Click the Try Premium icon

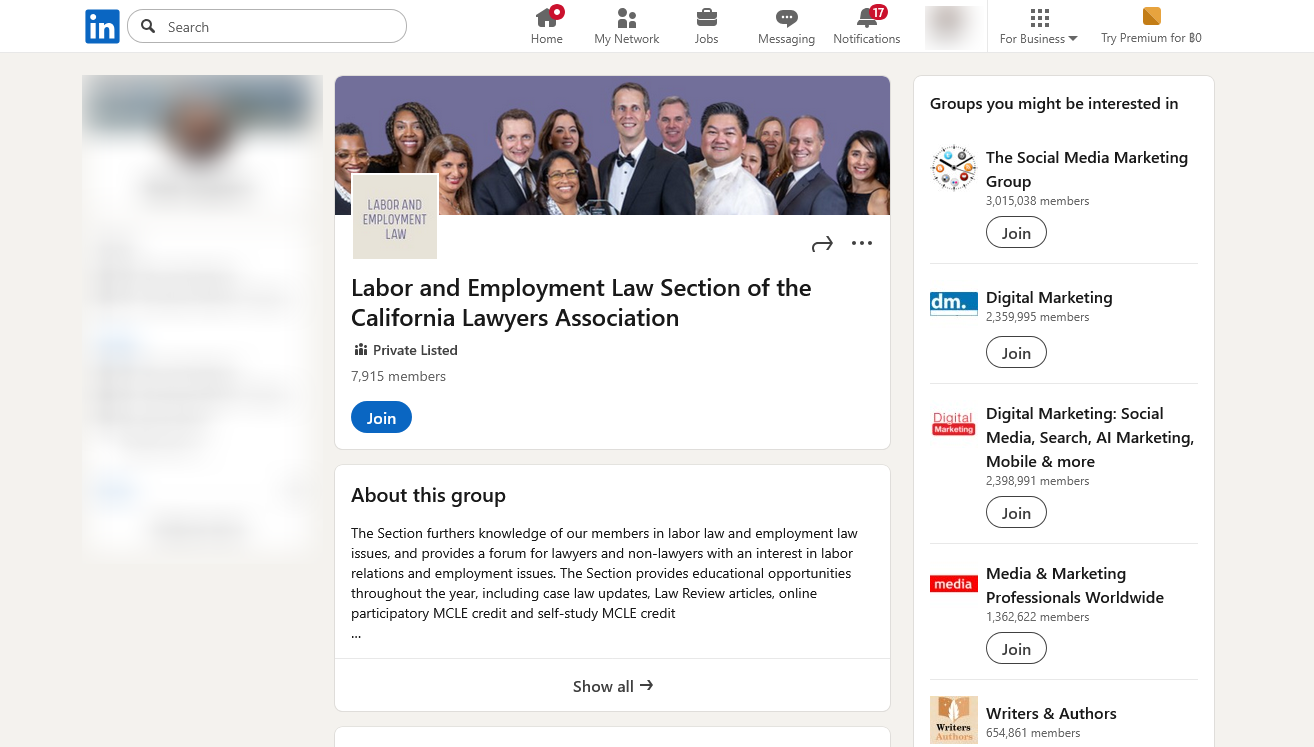point(1151,16)
